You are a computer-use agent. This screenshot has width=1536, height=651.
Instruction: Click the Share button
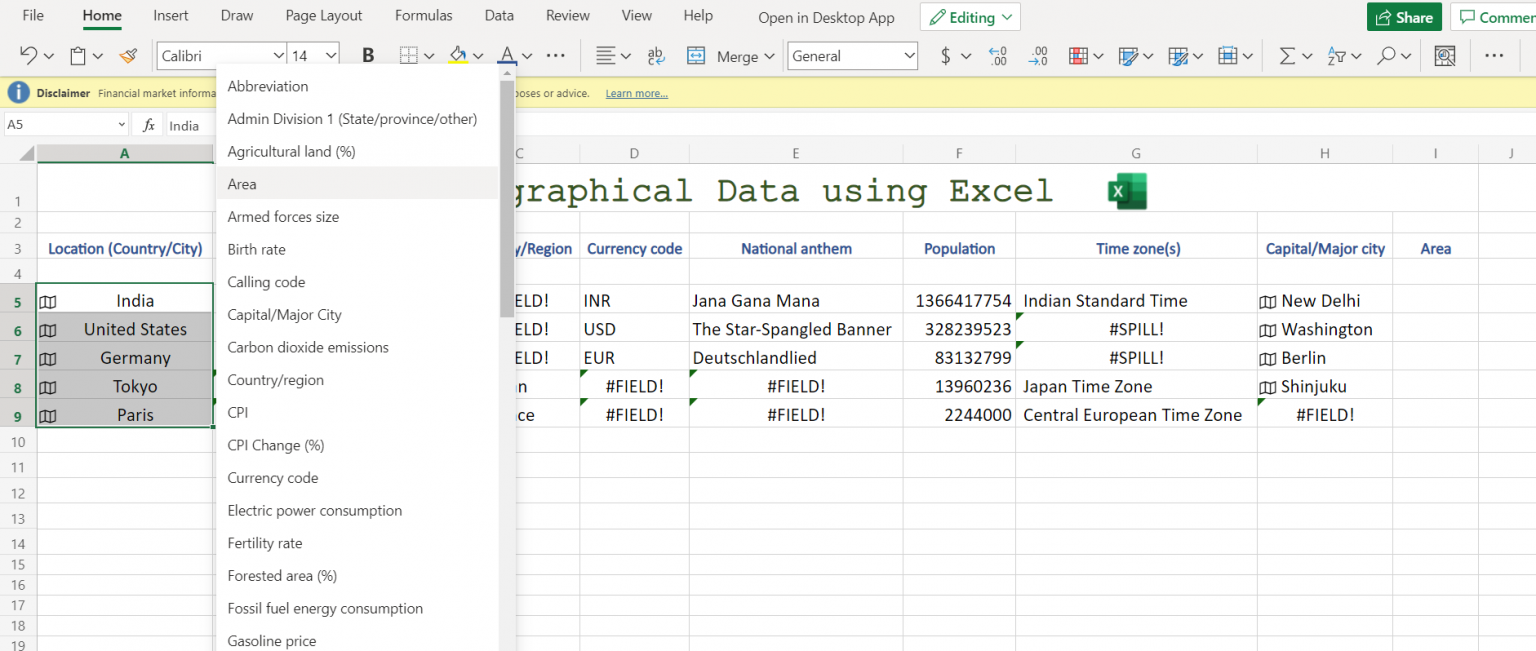pyautogui.click(x=1404, y=17)
